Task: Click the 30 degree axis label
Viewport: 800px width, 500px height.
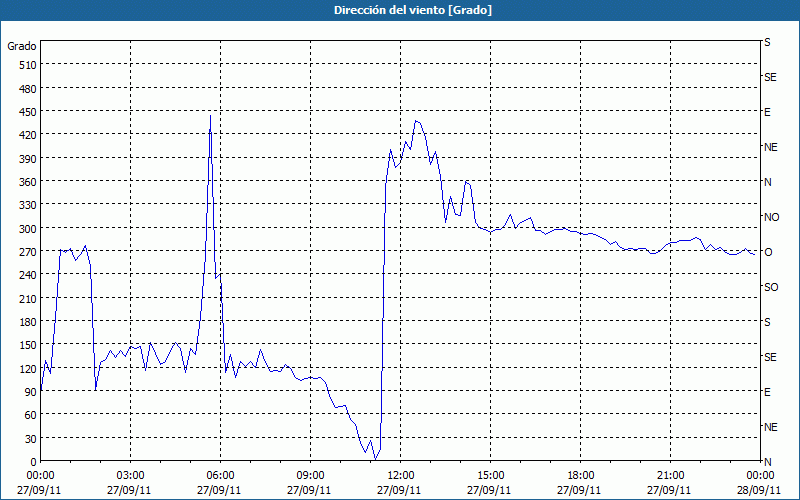Action: pos(31,439)
